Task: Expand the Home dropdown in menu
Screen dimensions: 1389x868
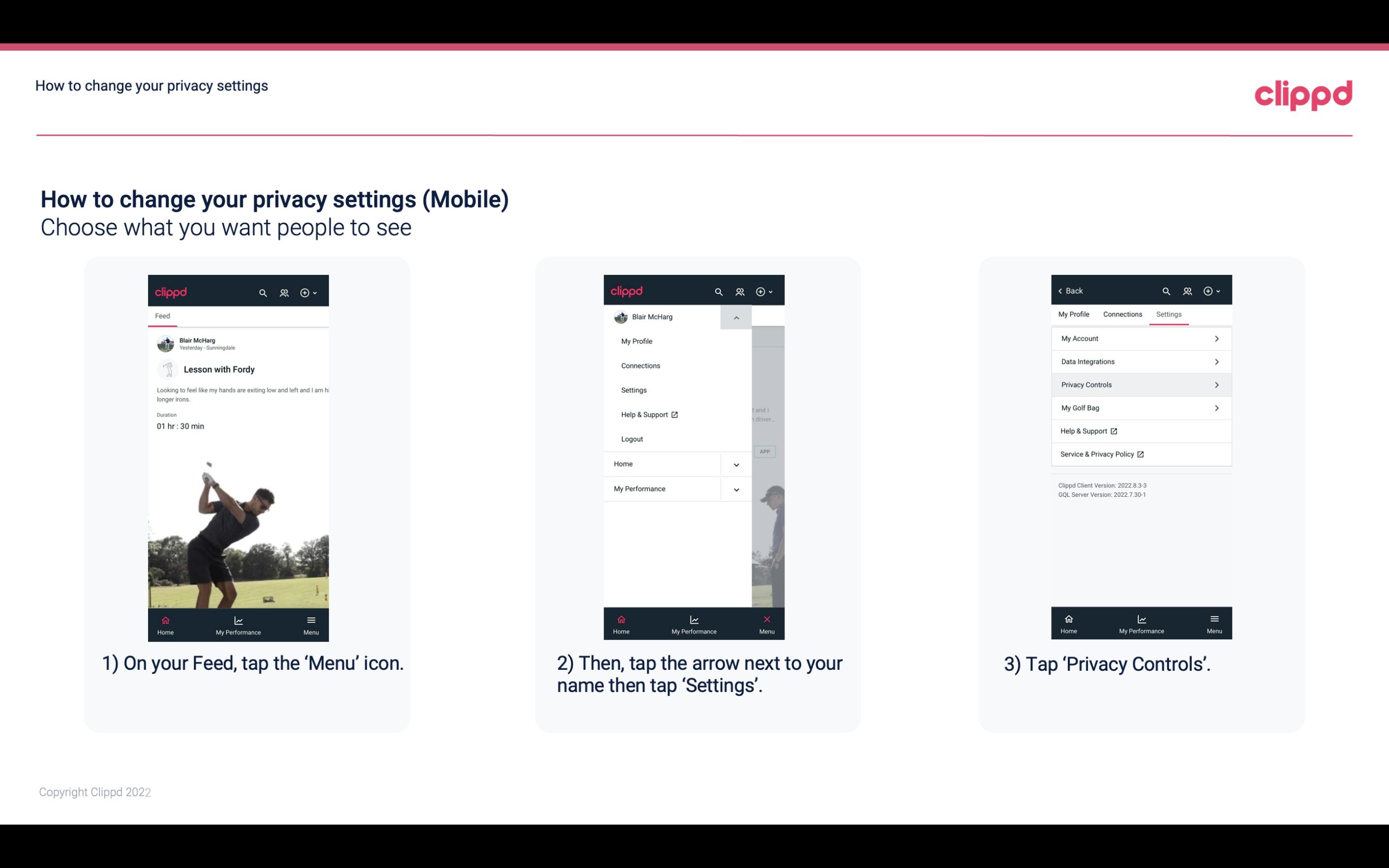Action: point(737,463)
